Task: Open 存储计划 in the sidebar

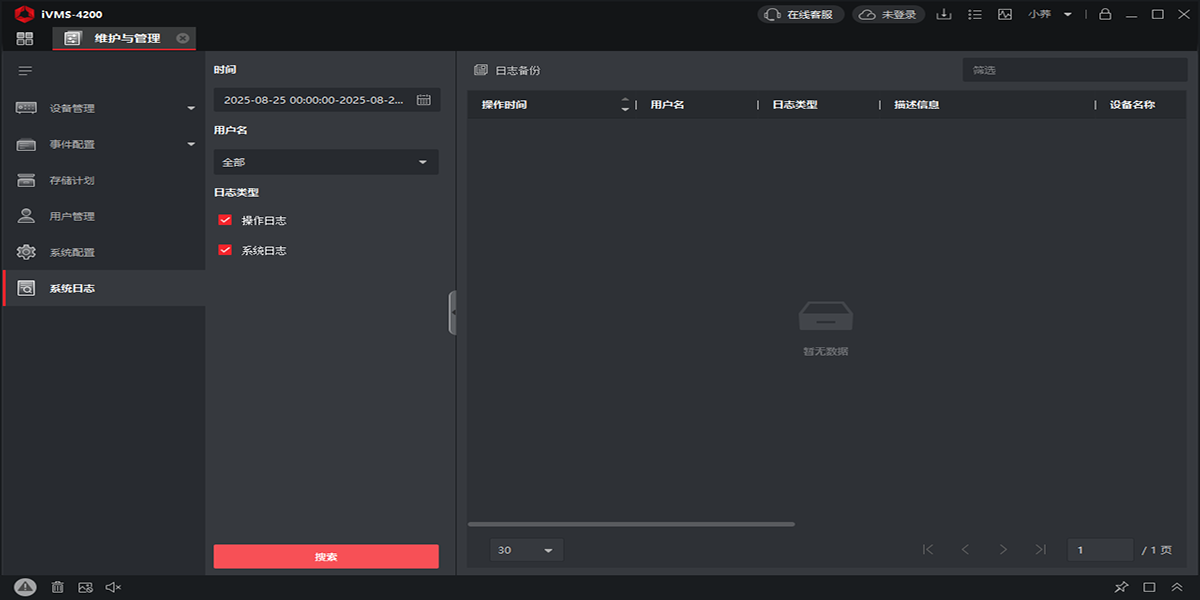Action: pos(103,180)
